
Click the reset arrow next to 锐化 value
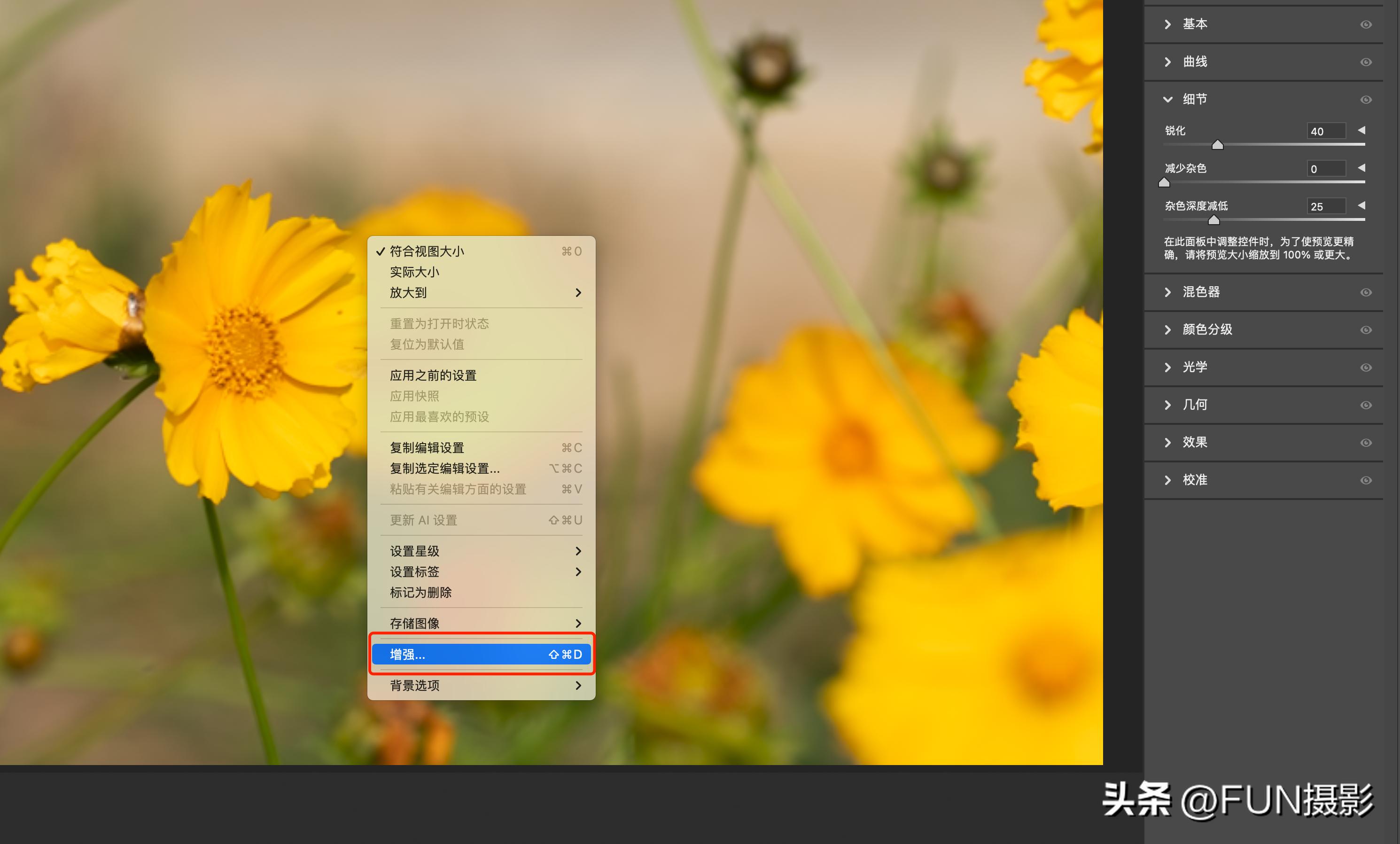click(1361, 130)
